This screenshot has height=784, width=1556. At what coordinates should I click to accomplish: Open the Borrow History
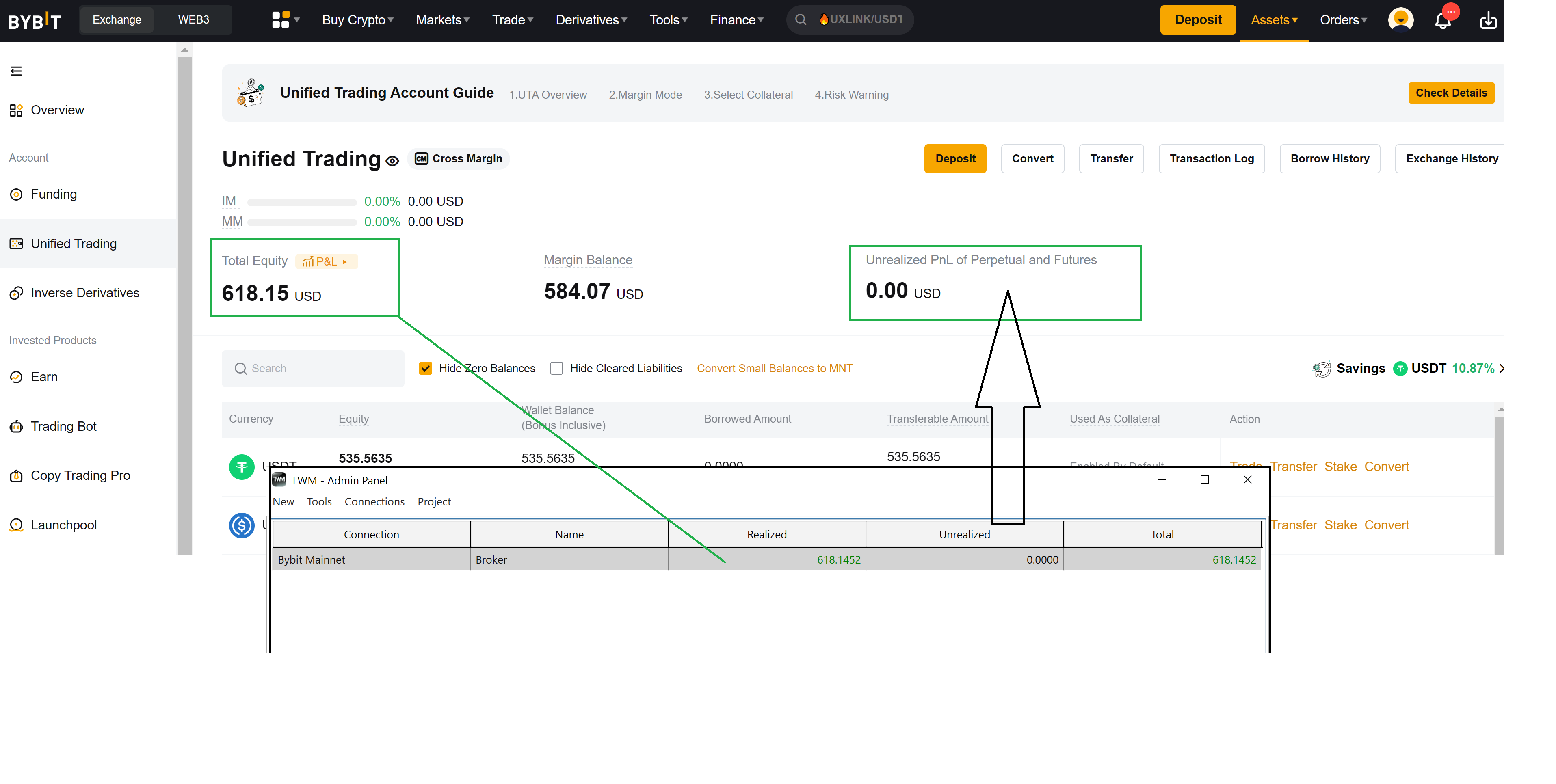click(1330, 159)
